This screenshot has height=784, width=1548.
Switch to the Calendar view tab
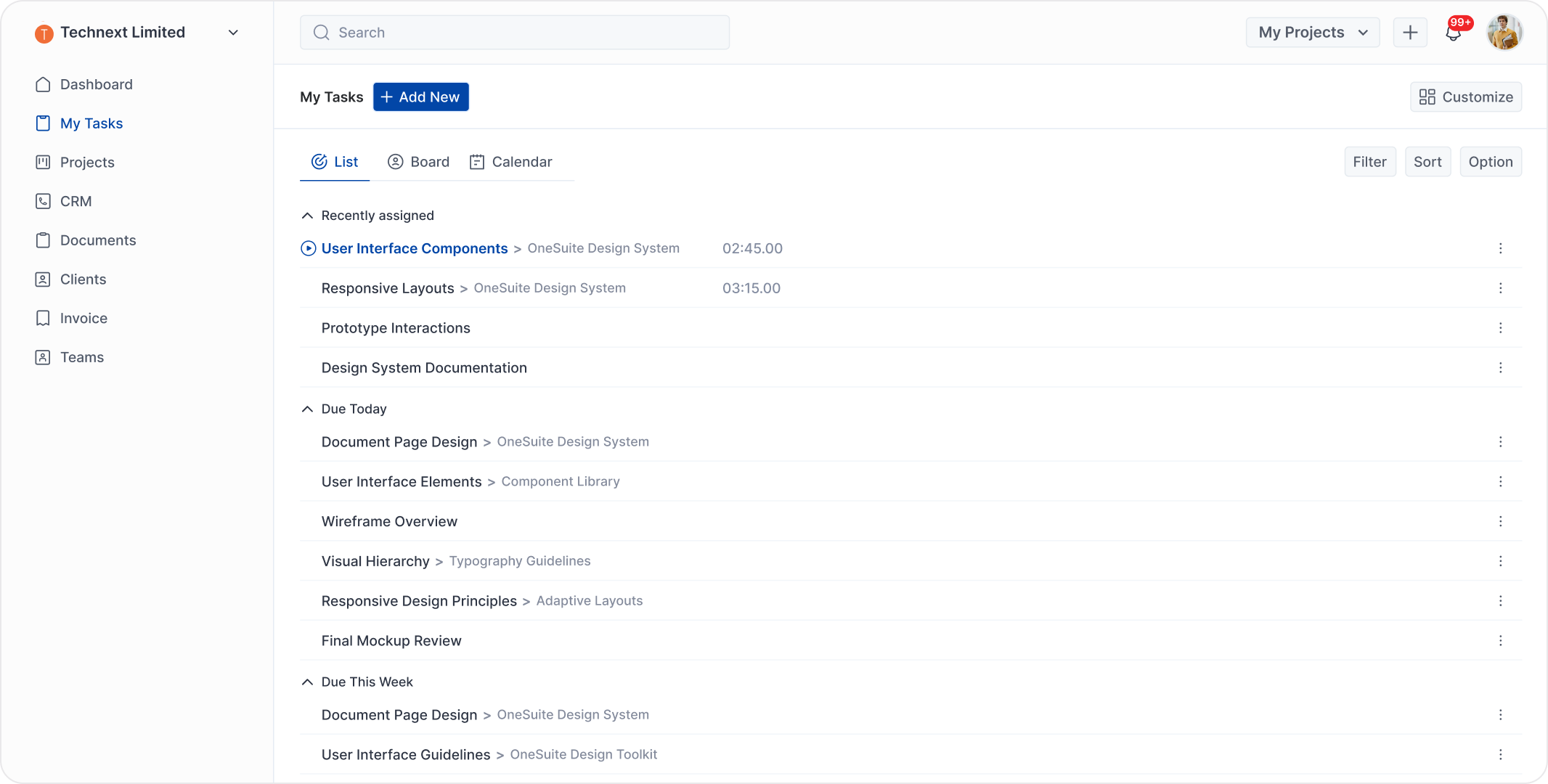tap(511, 162)
